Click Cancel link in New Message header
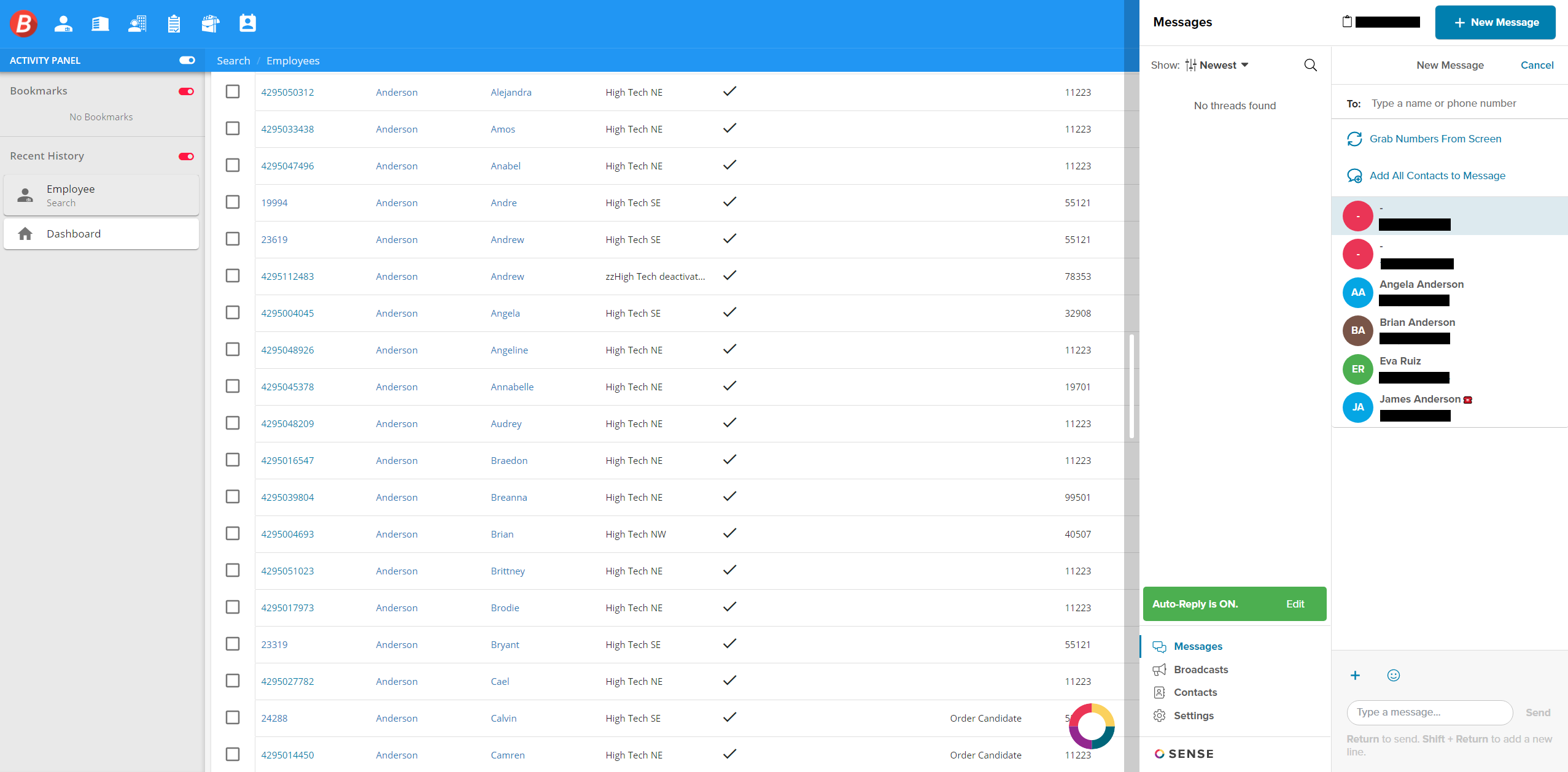Image resolution: width=1568 pixels, height=772 pixels. [1537, 65]
